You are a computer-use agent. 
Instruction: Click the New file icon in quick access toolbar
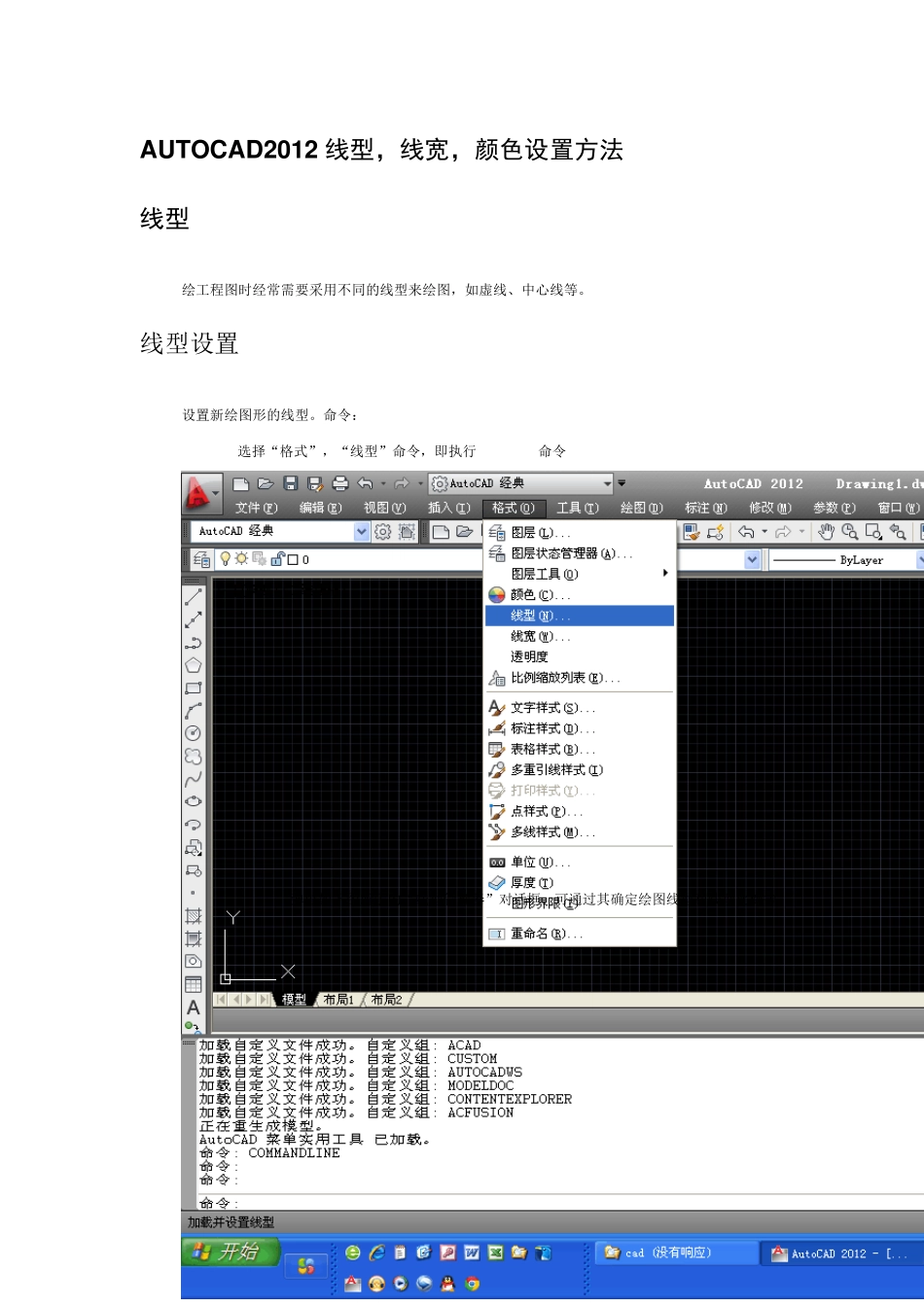click(241, 483)
